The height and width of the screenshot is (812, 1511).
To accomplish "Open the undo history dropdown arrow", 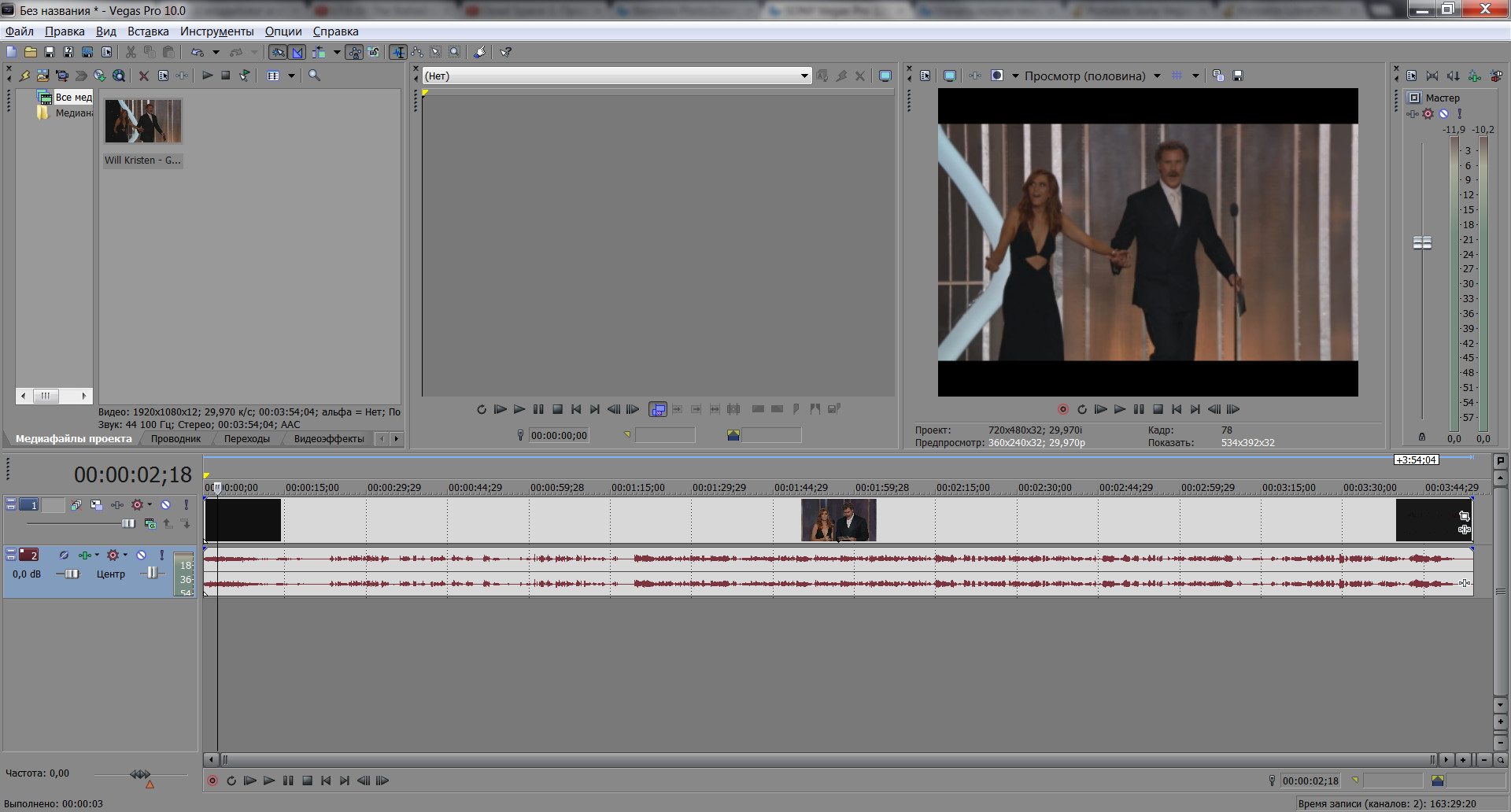I will tap(216, 52).
